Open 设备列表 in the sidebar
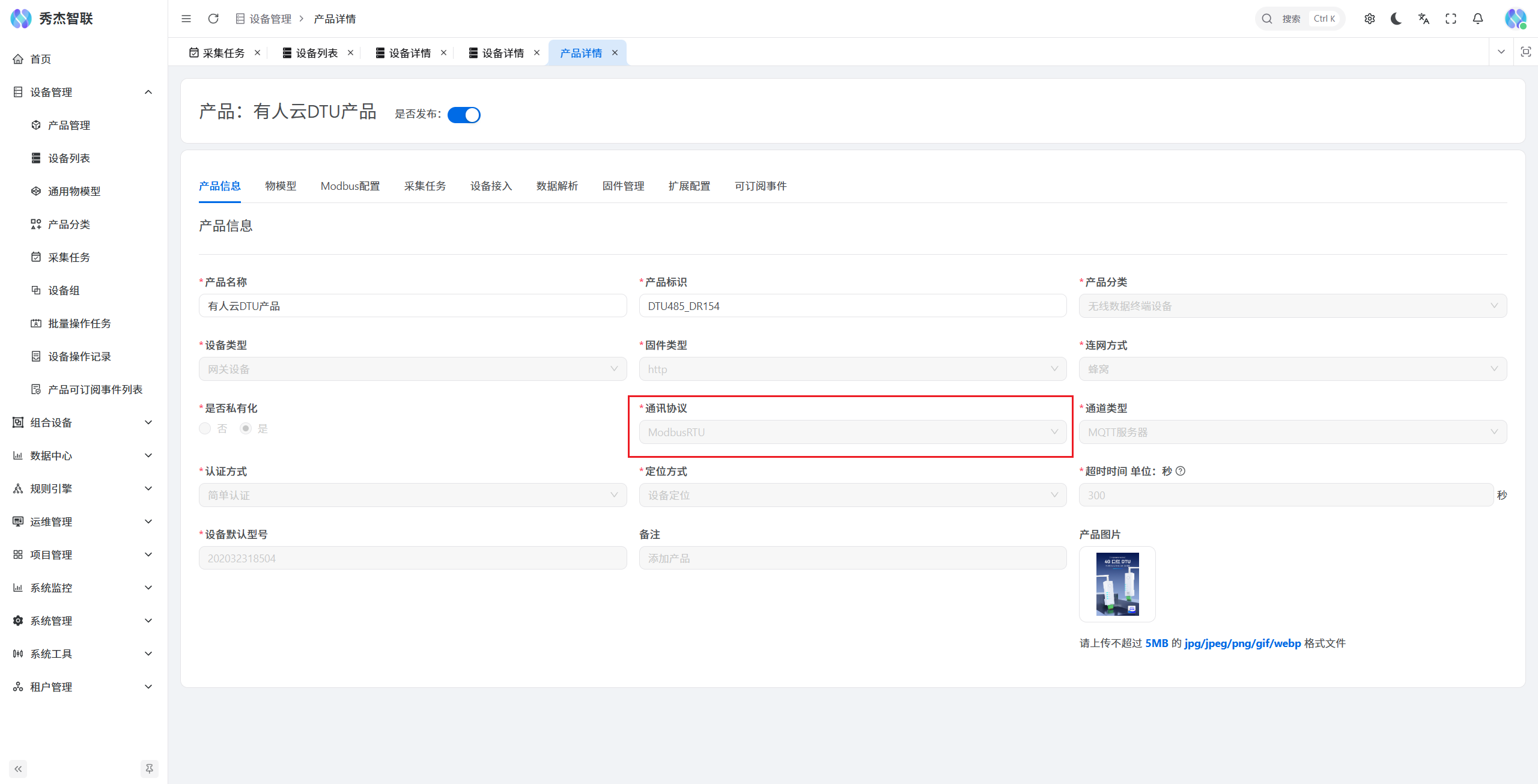This screenshot has height=784, width=1538. [x=69, y=158]
